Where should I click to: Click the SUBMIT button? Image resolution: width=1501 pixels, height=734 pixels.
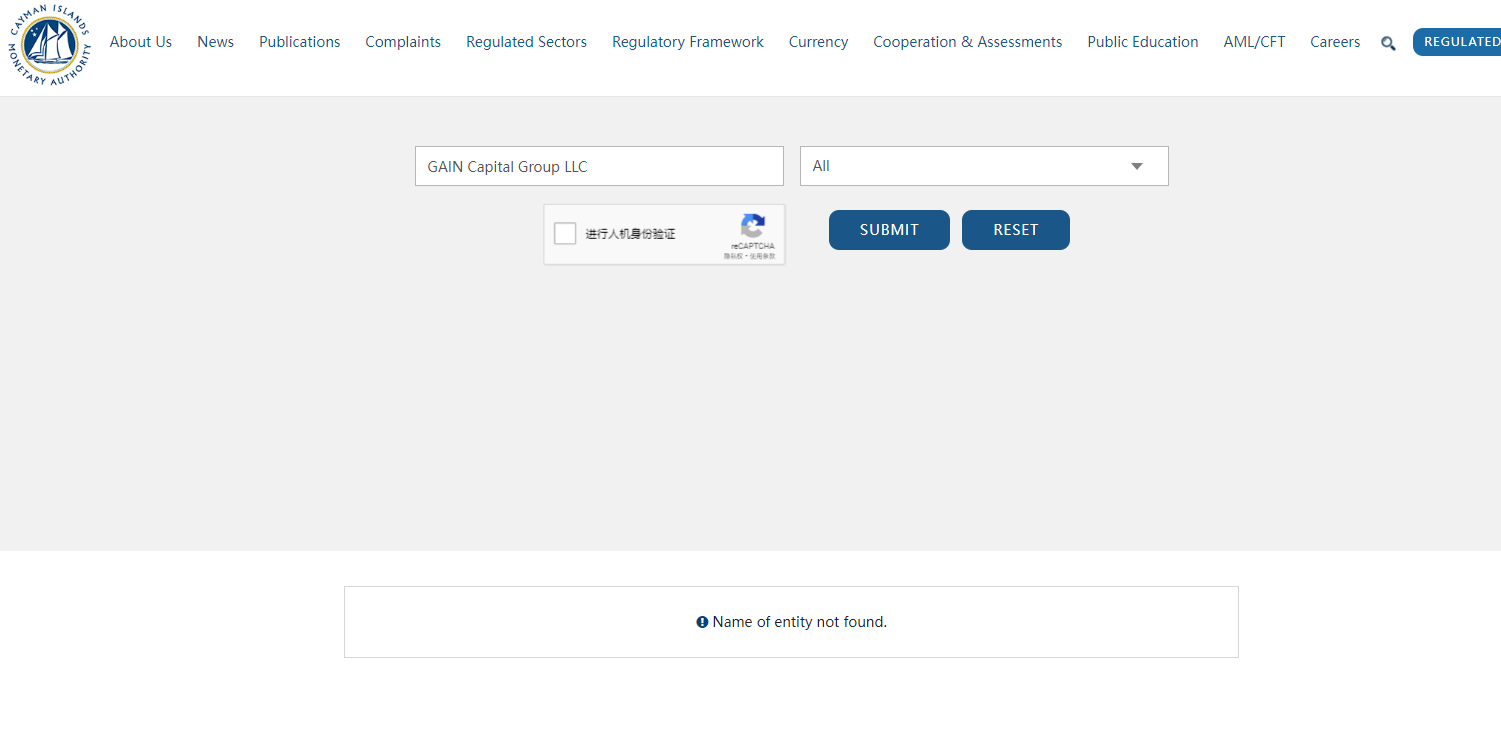click(889, 230)
